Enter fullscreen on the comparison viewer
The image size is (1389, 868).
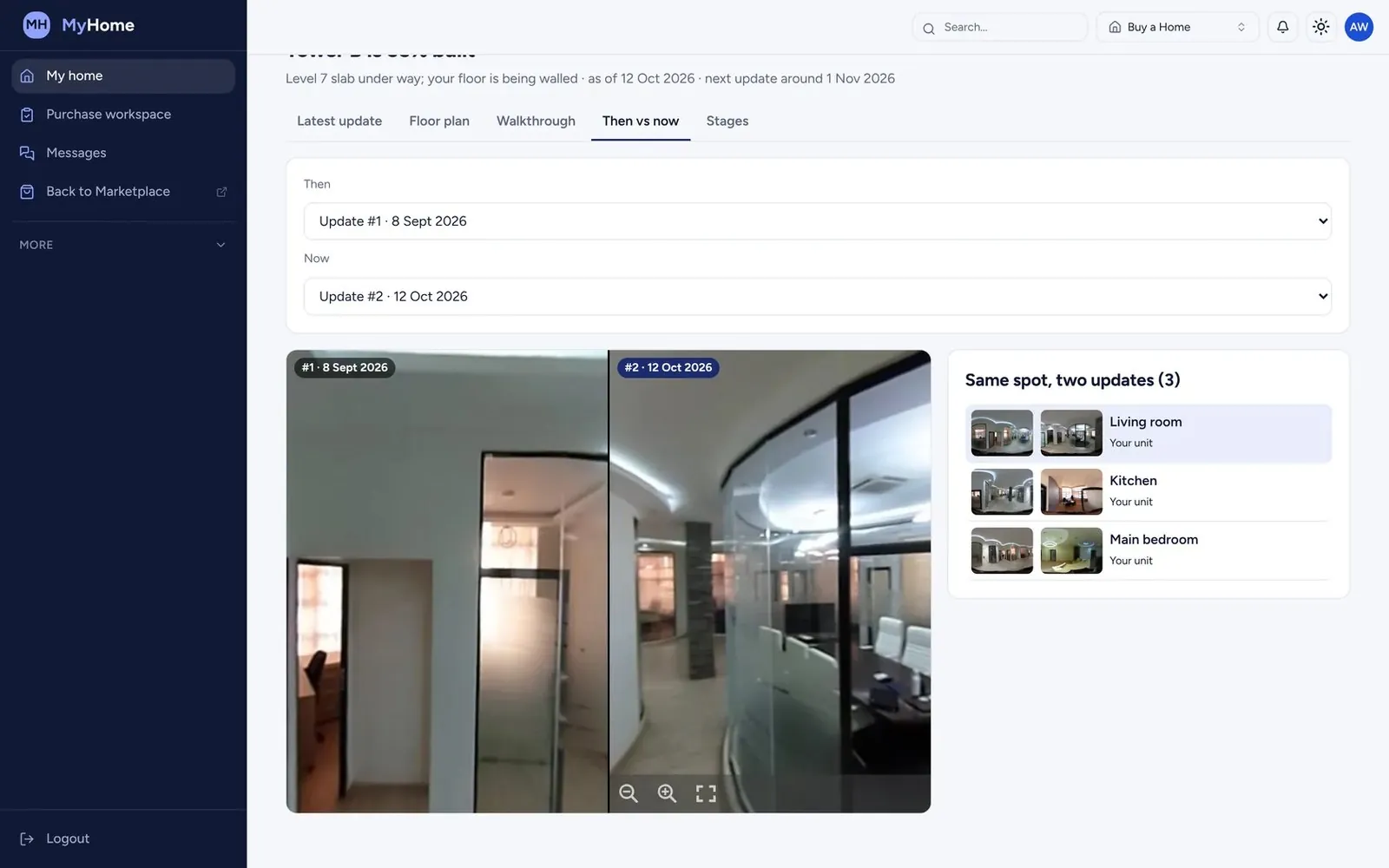point(706,793)
